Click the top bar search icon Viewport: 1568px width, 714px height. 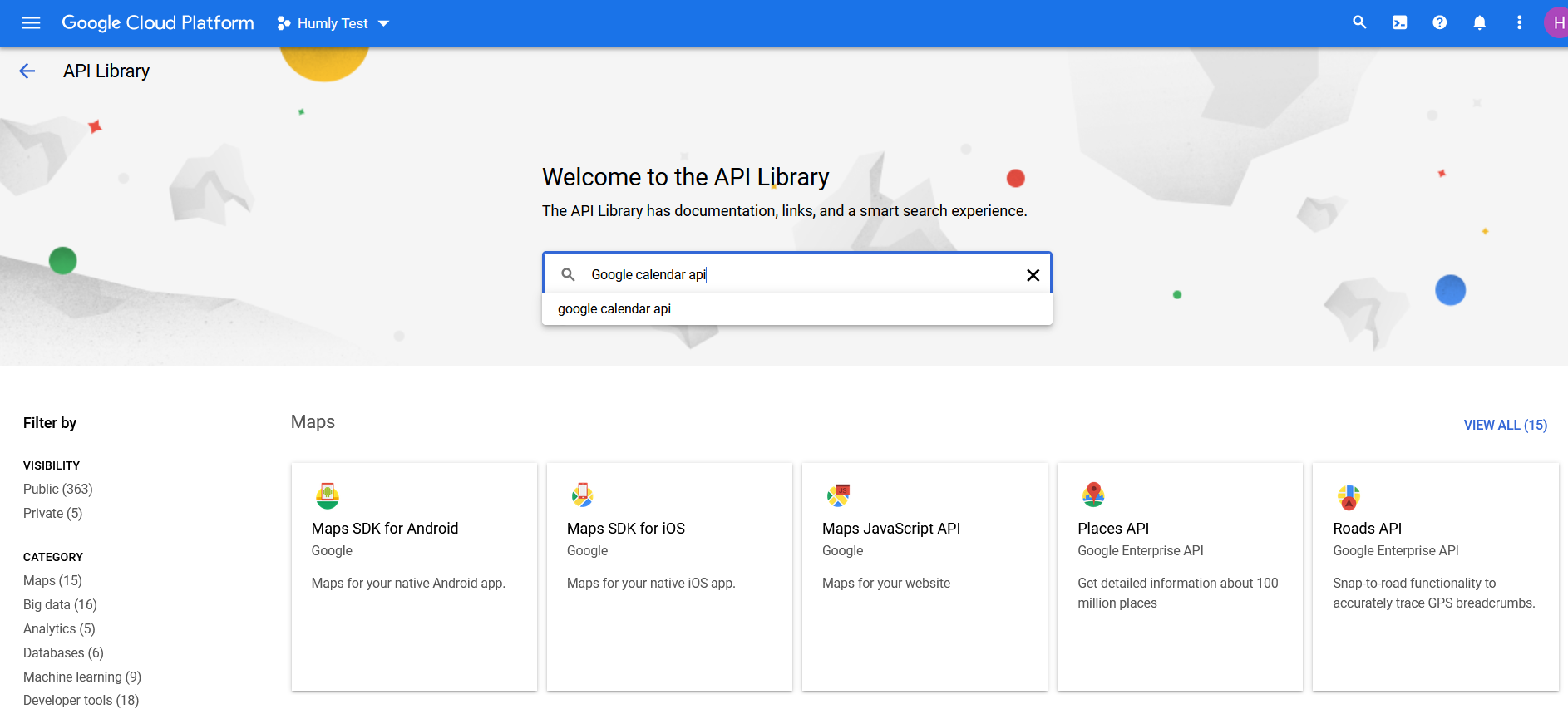click(1359, 22)
